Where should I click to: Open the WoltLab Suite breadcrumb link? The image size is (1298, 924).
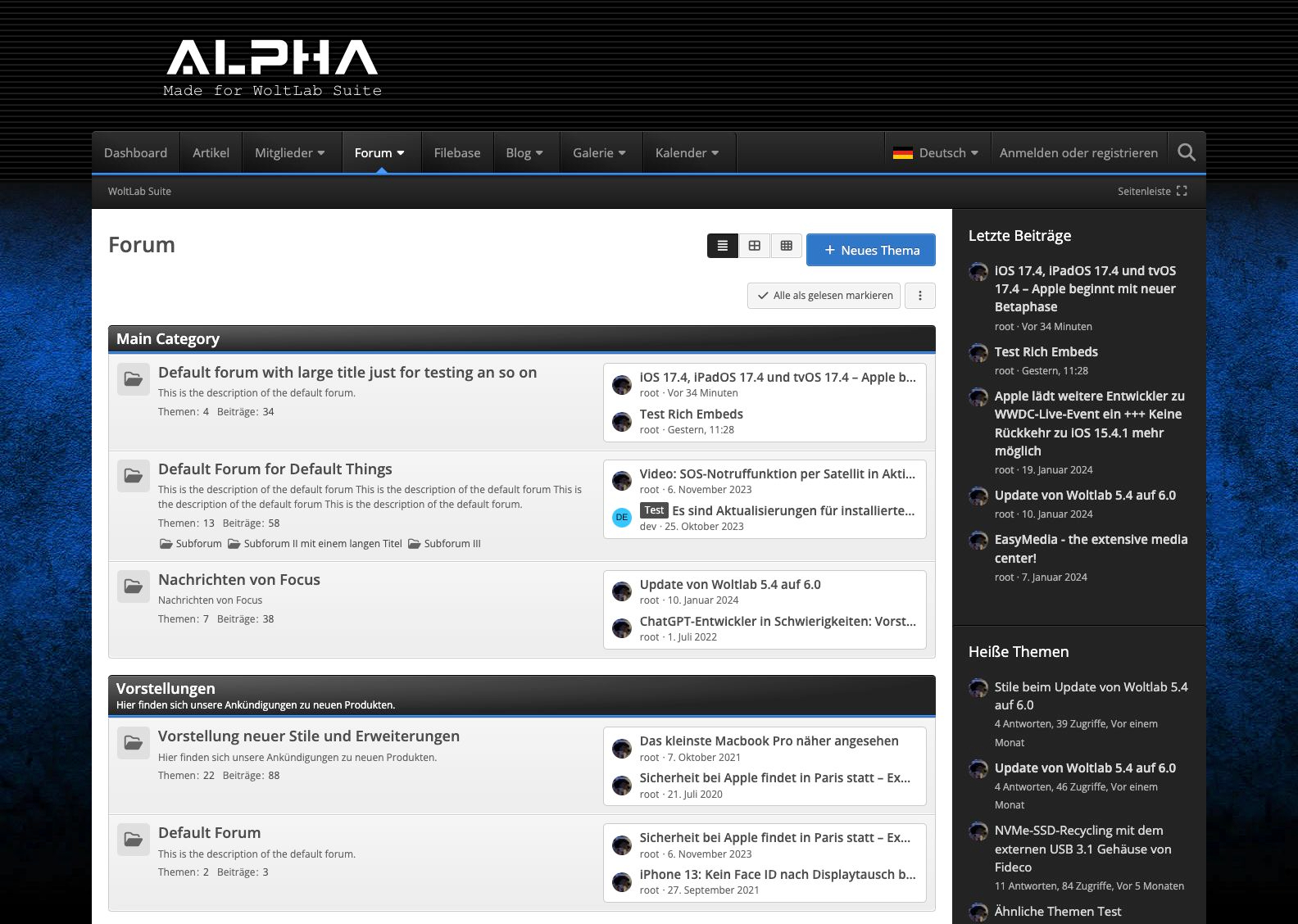[x=139, y=192]
